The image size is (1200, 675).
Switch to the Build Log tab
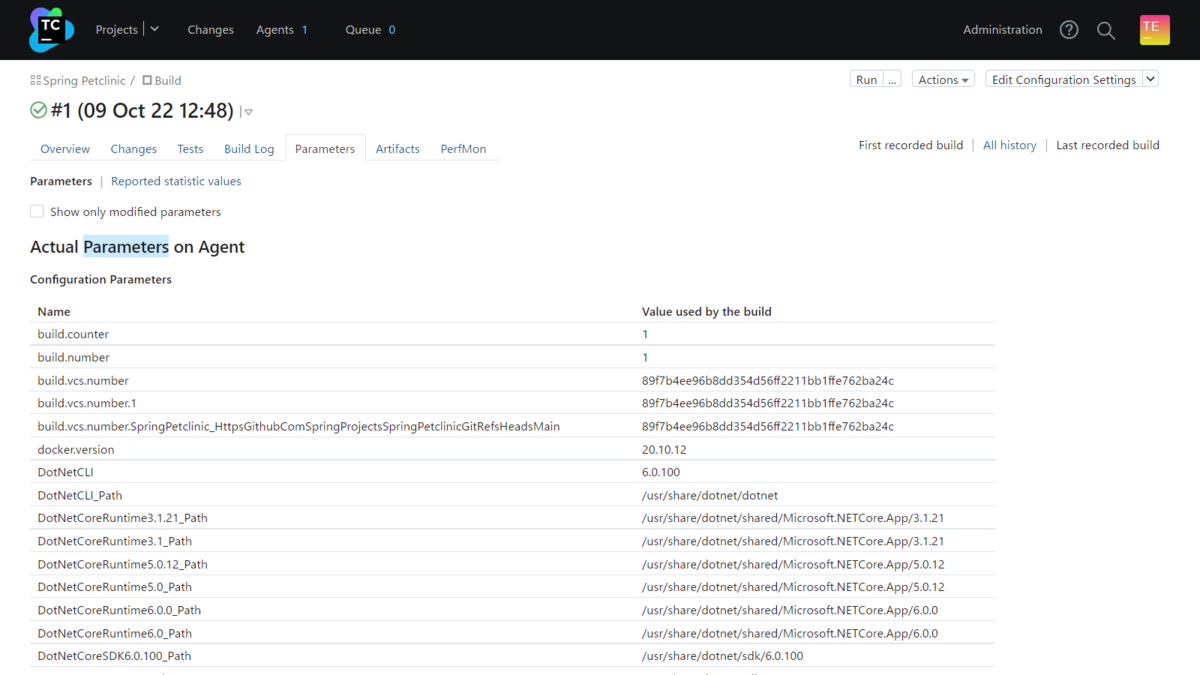(249, 149)
